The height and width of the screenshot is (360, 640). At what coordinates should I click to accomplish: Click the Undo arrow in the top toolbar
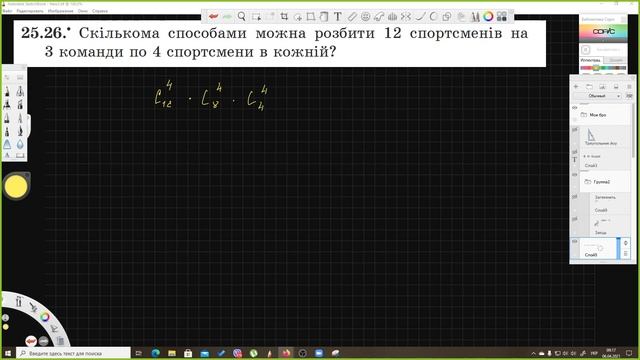tap(213, 17)
